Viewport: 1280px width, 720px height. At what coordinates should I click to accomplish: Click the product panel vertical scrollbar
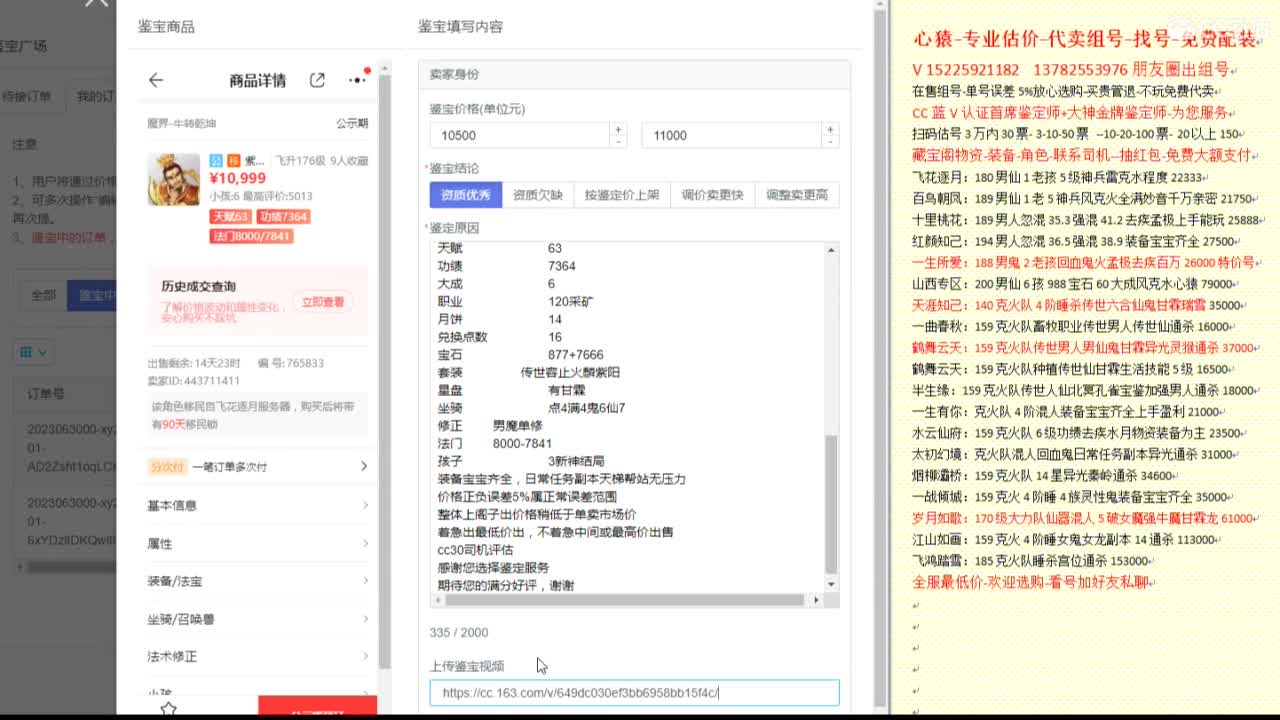click(x=385, y=370)
